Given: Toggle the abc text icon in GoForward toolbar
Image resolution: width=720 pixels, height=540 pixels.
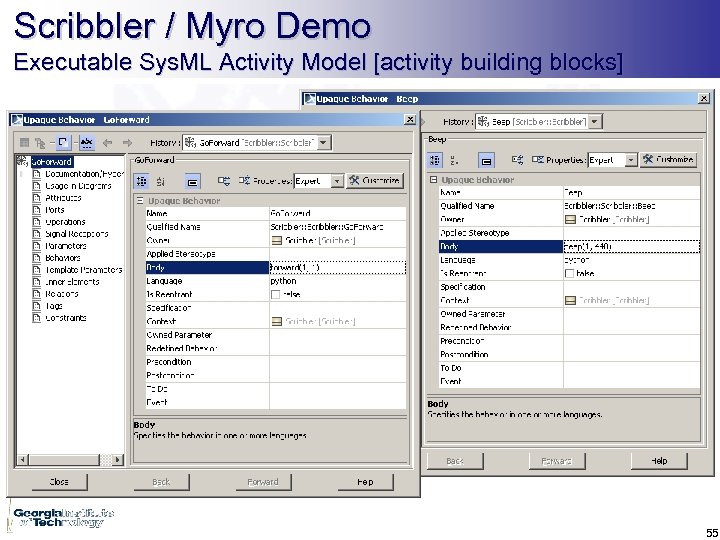Looking at the screenshot, I should 86,143.
